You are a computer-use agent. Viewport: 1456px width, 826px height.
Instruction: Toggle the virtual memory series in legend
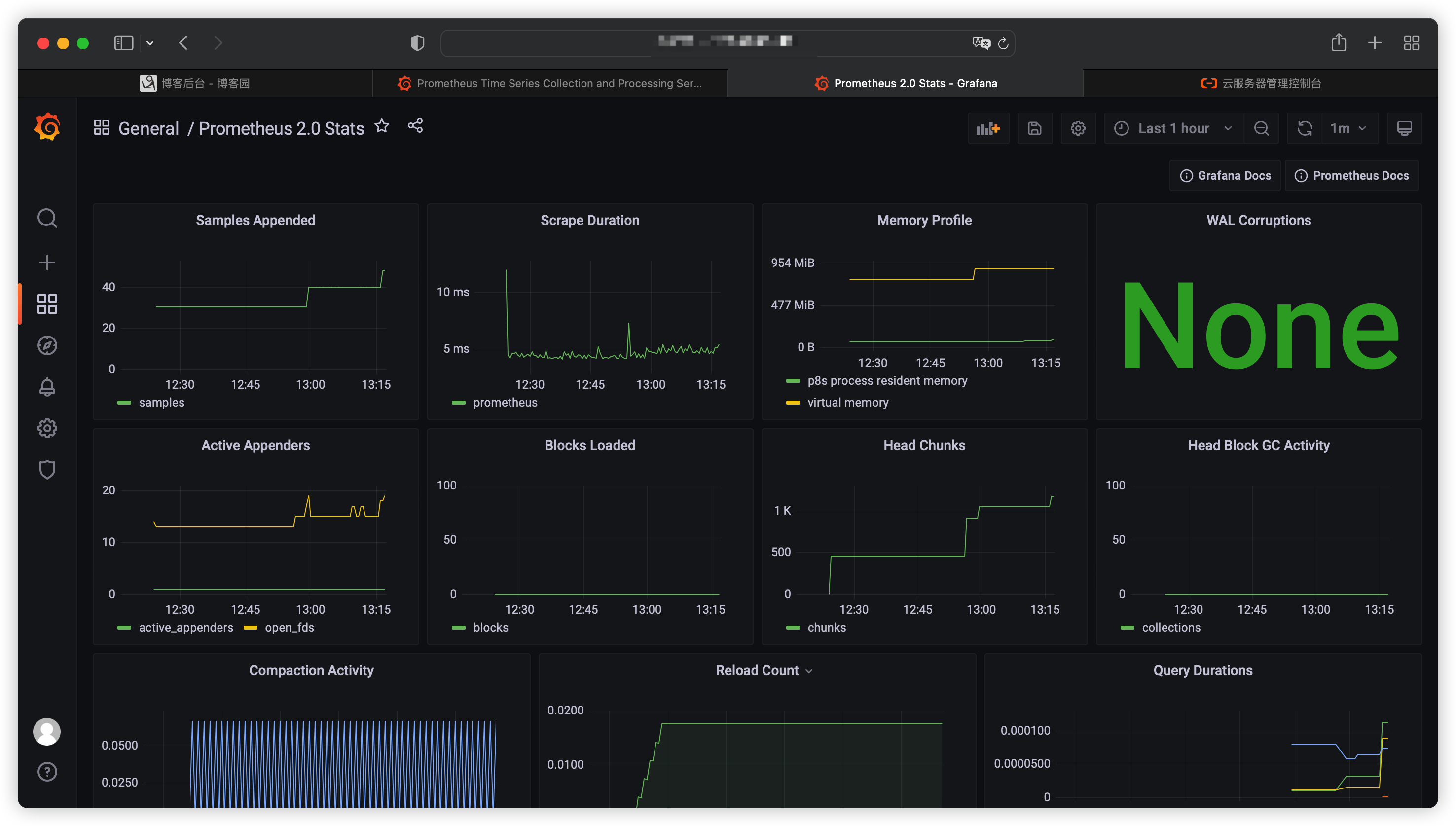(x=848, y=403)
